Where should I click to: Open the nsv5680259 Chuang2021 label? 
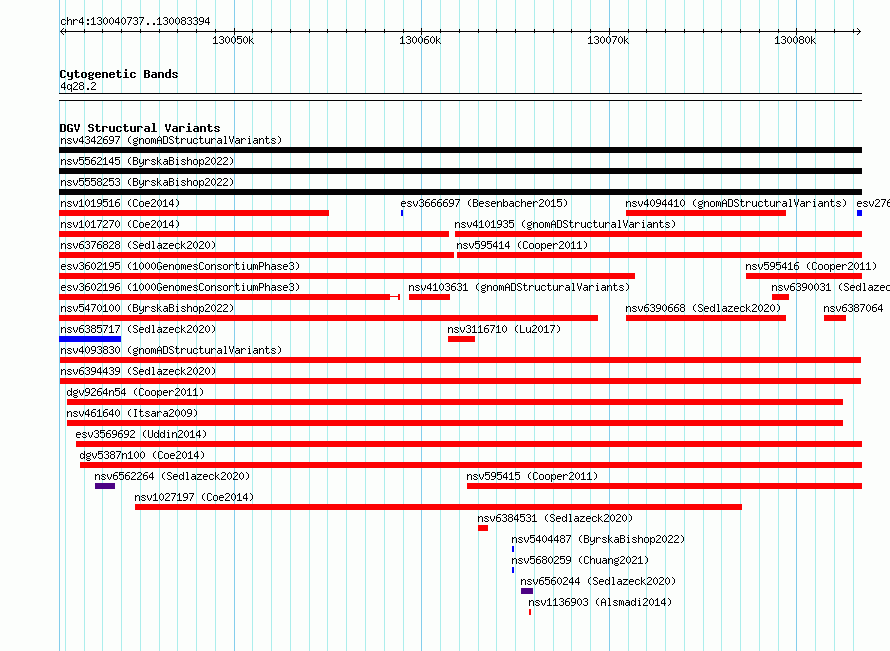point(580,560)
